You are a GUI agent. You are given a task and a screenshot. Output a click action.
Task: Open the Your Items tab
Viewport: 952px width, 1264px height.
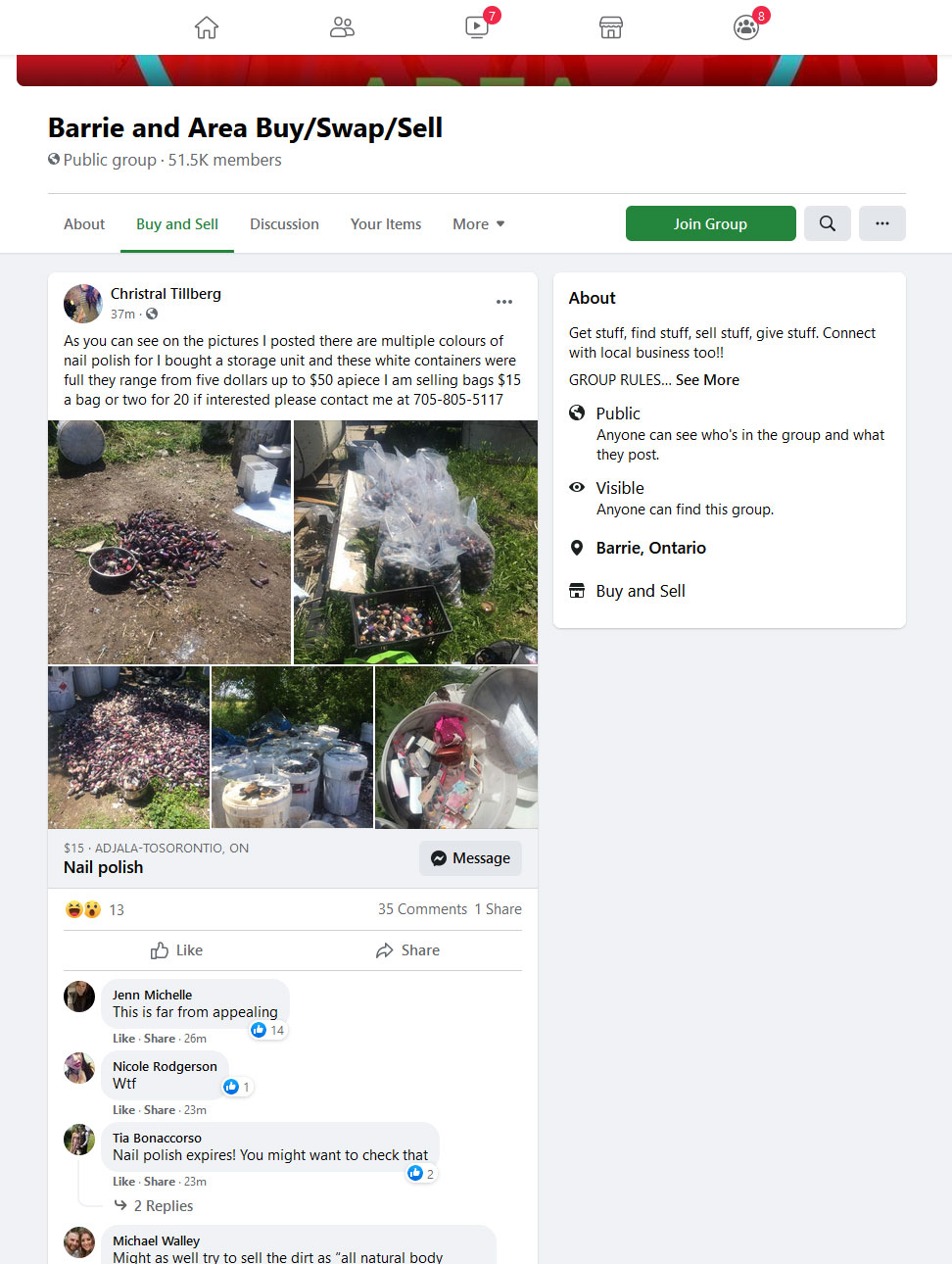[x=386, y=224]
